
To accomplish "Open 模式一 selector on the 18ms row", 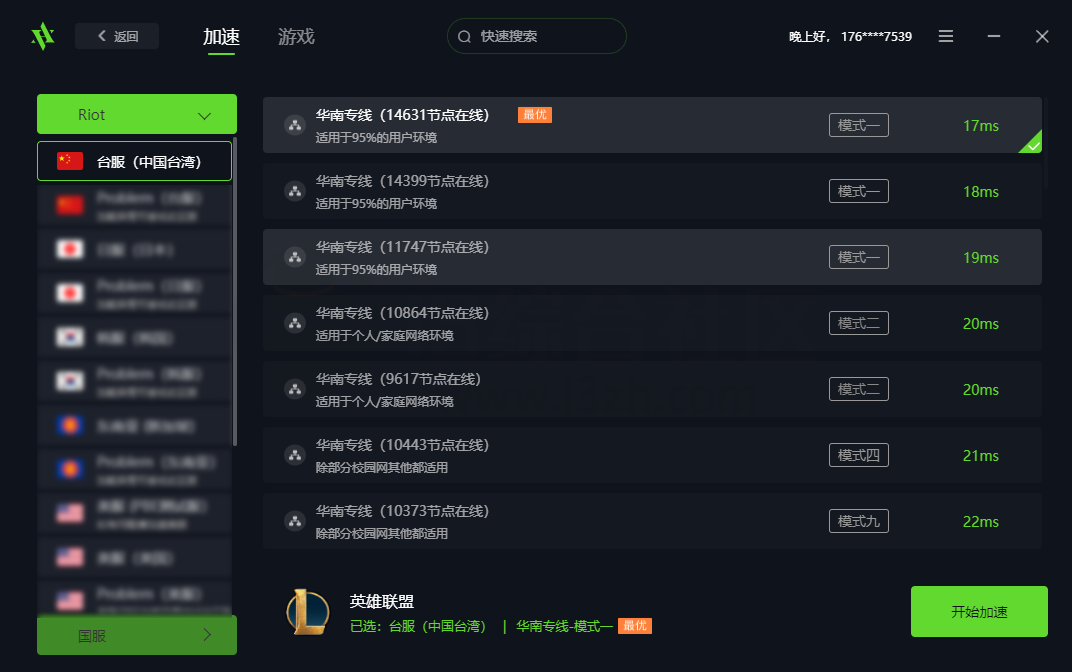I will (x=859, y=191).
